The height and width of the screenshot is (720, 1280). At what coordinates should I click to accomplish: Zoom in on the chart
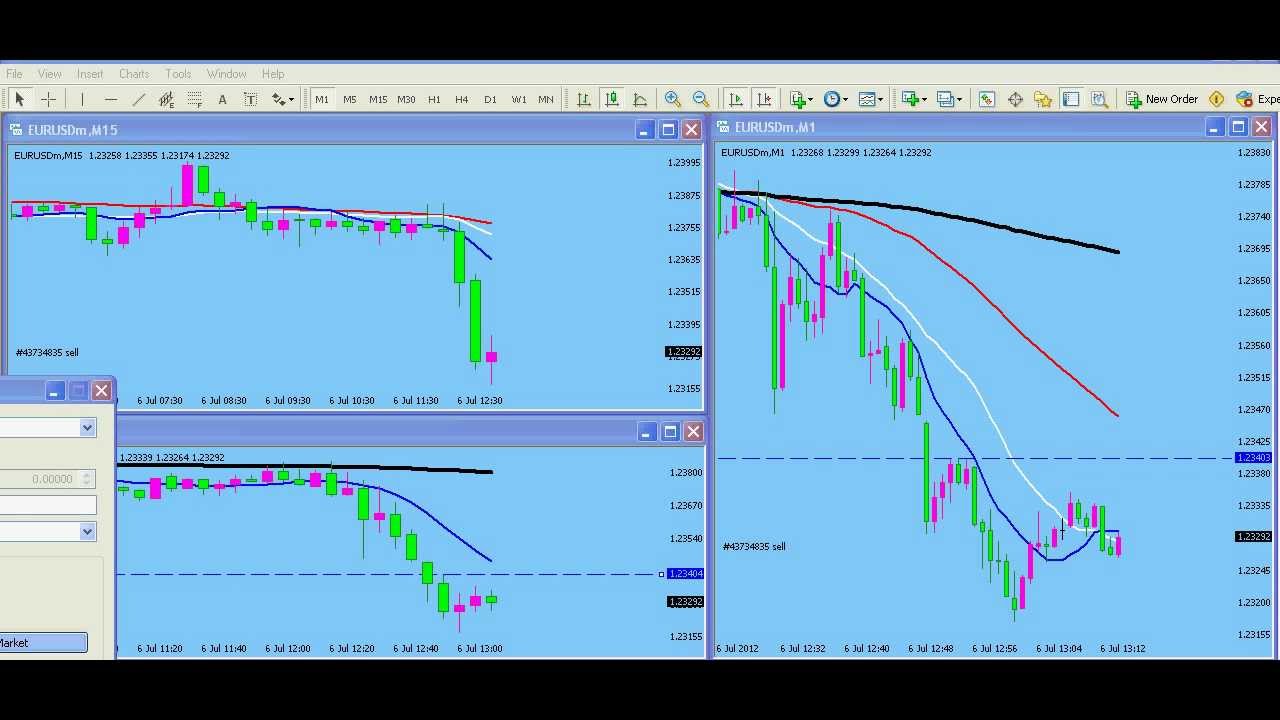[673, 99]
